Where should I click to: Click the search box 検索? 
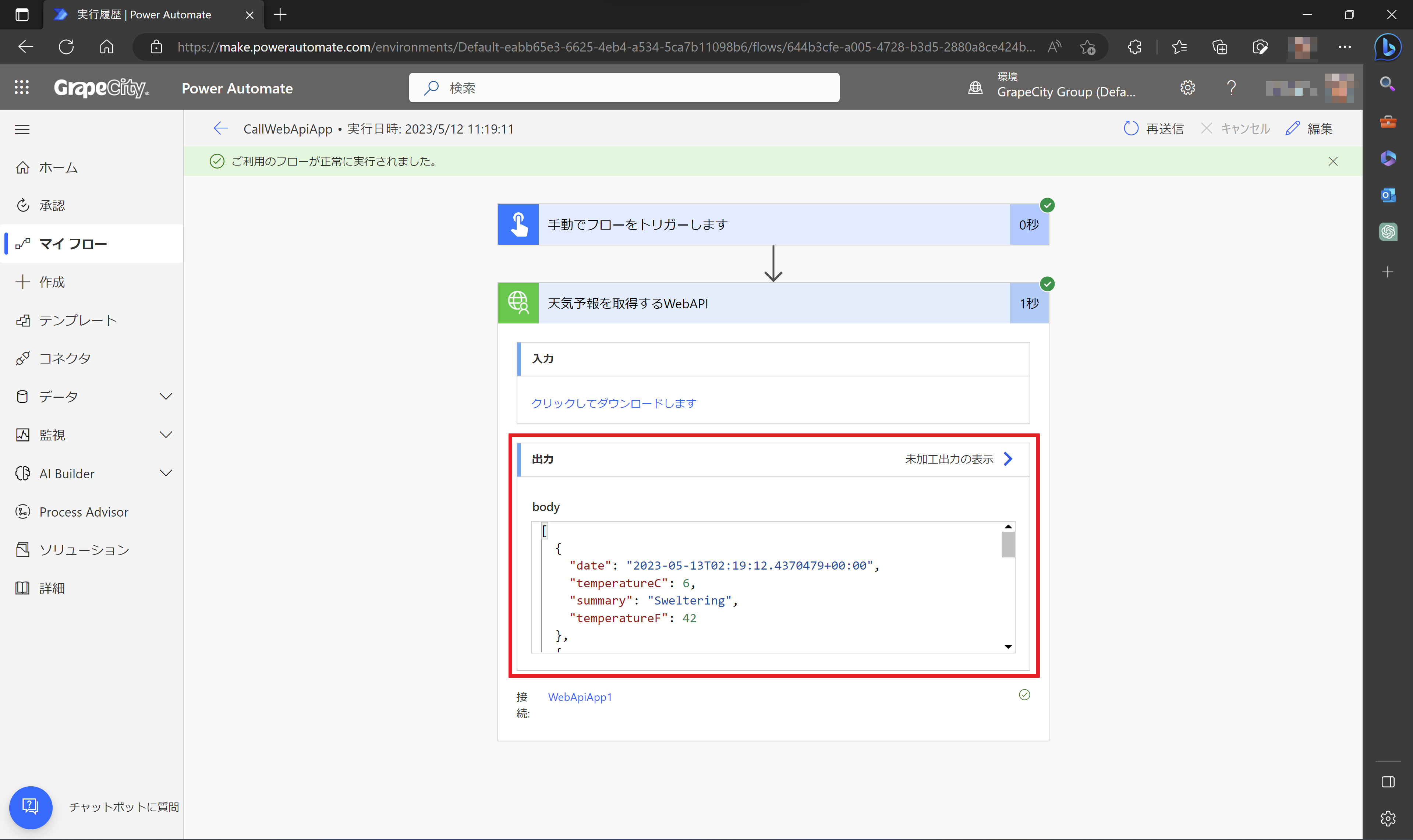coord(624,88)
